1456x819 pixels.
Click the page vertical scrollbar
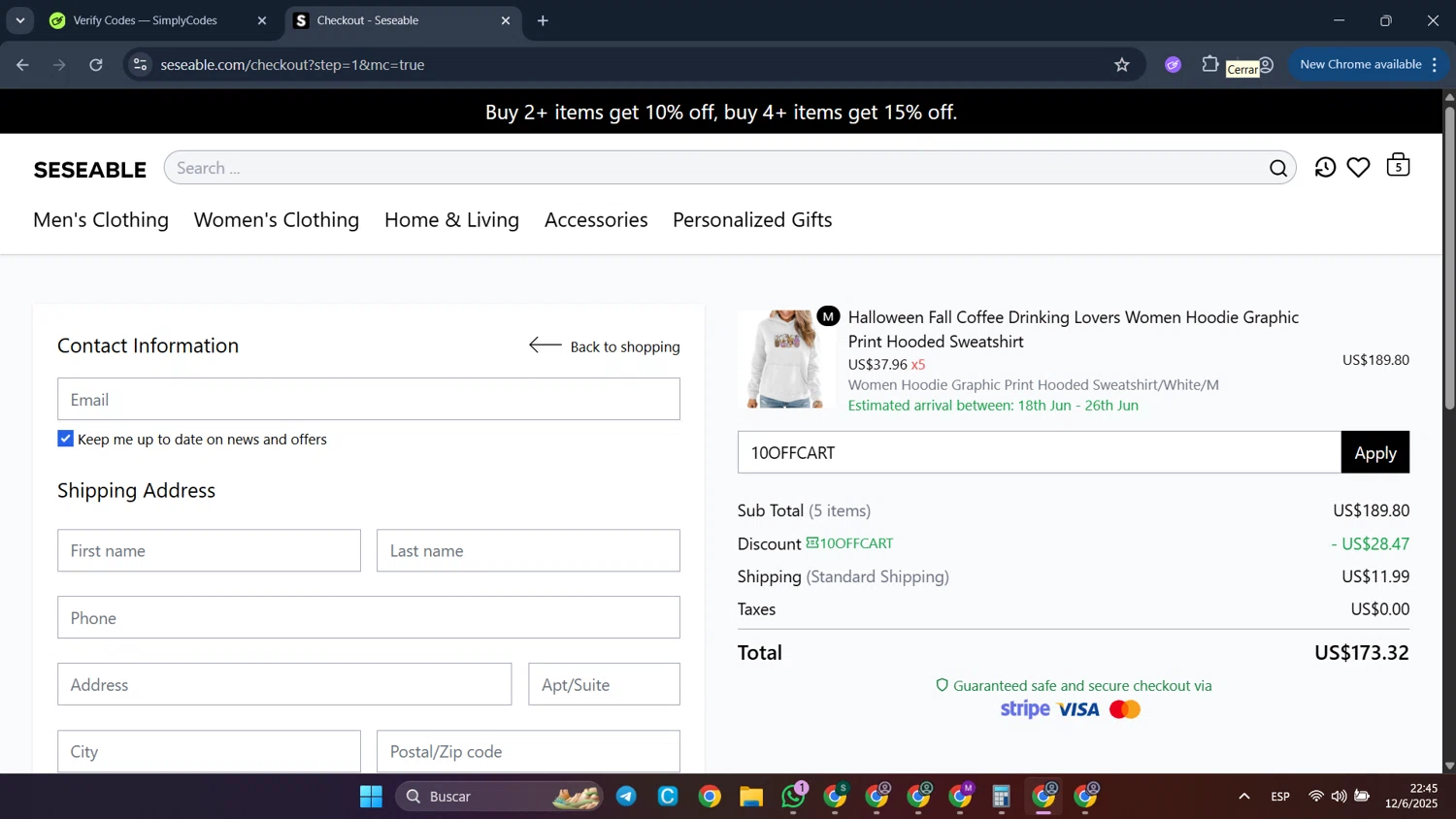tap(1449, 258)
